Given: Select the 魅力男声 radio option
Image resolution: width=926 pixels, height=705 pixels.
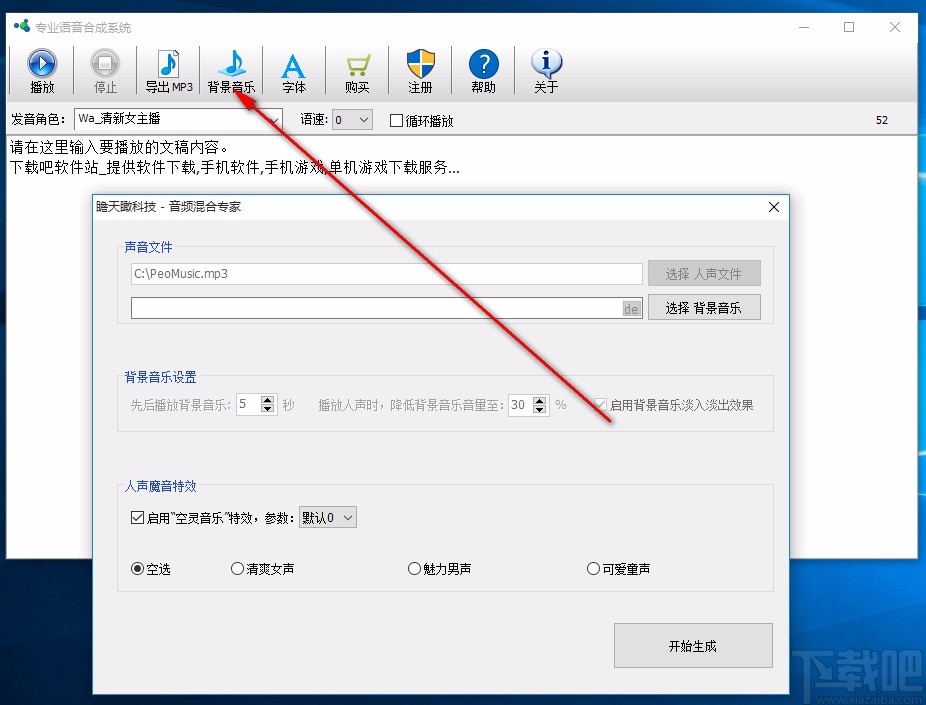Looking at the screenshot, I should tap(415, 569).
